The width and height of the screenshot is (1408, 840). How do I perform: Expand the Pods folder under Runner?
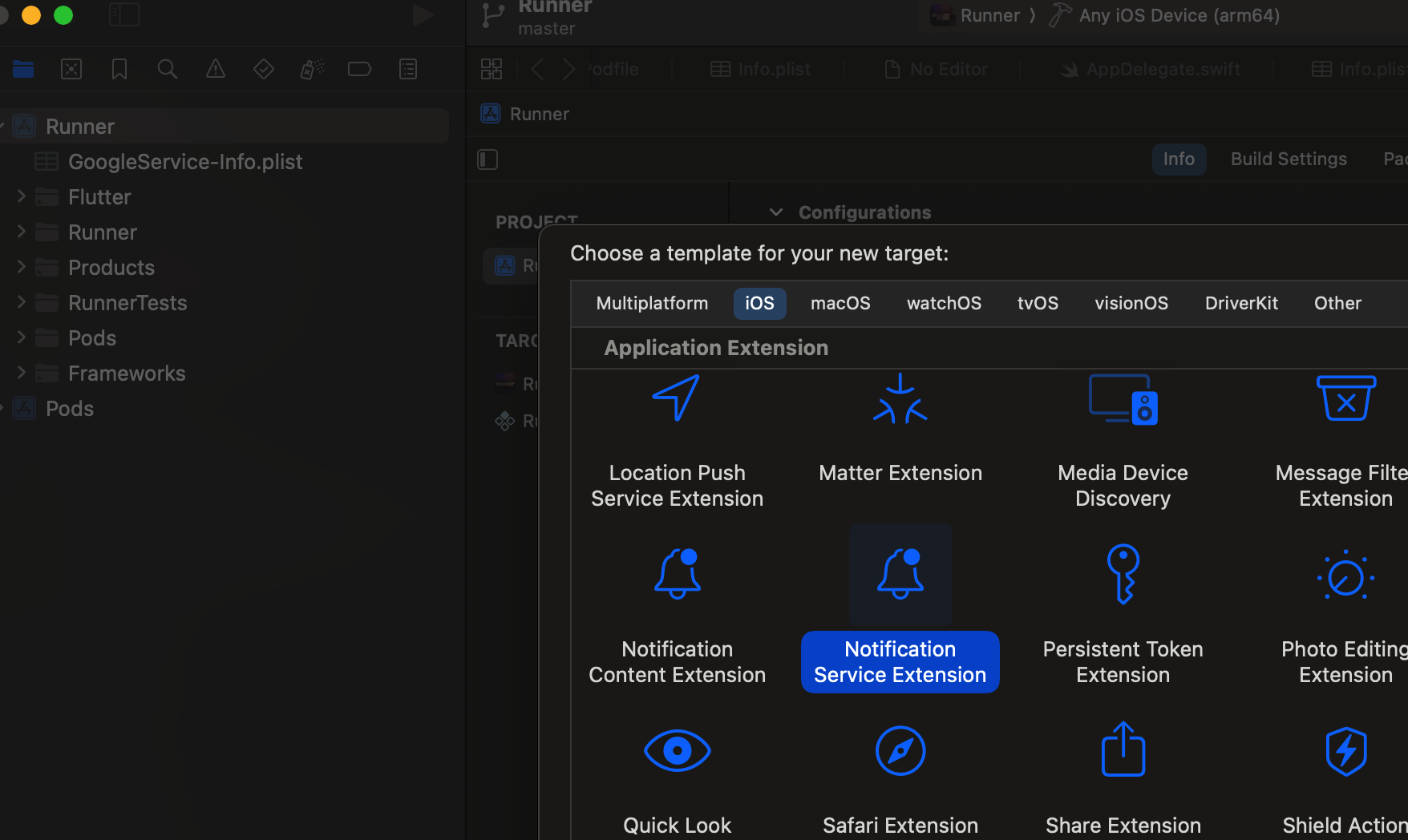click(22, 337)
